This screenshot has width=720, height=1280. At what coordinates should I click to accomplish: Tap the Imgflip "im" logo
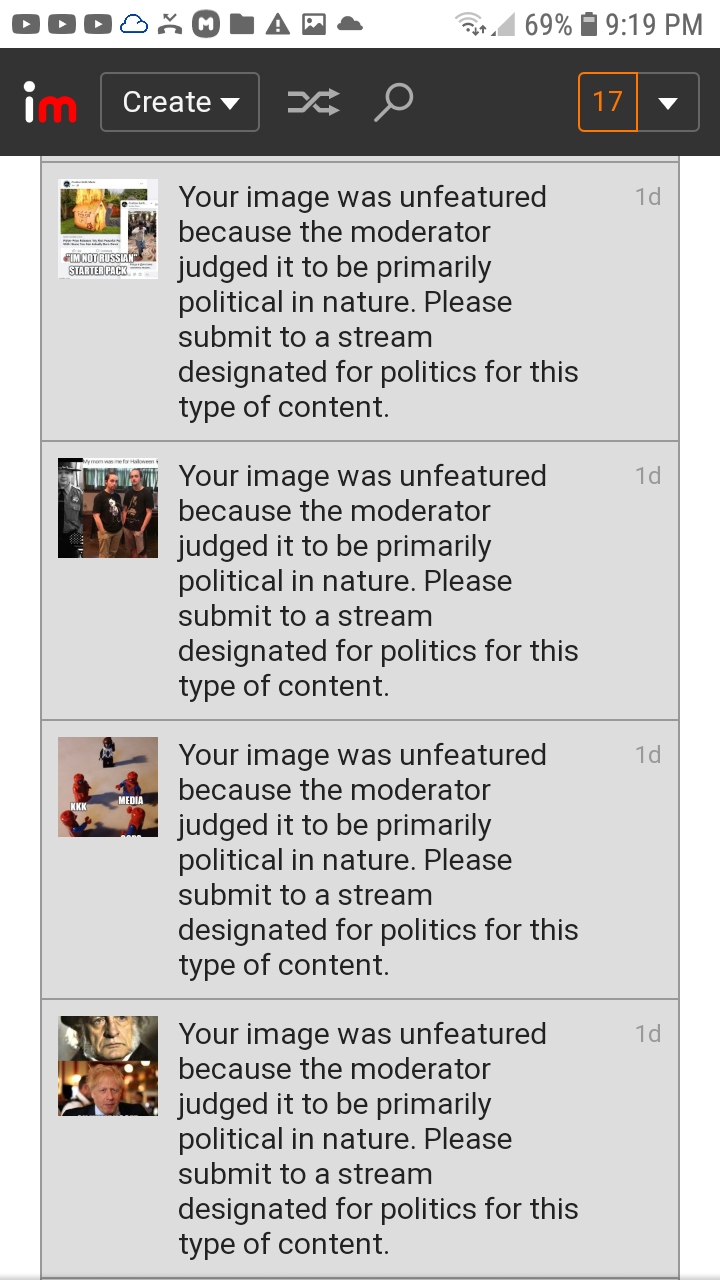pos(50,103)
